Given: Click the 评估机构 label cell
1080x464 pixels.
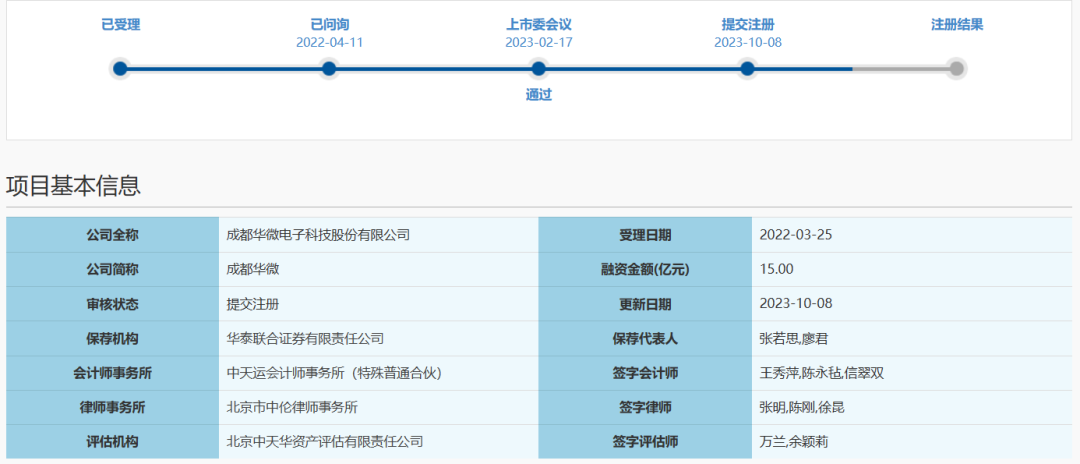Looking at the screenshot, I should (x=112, y=441).
